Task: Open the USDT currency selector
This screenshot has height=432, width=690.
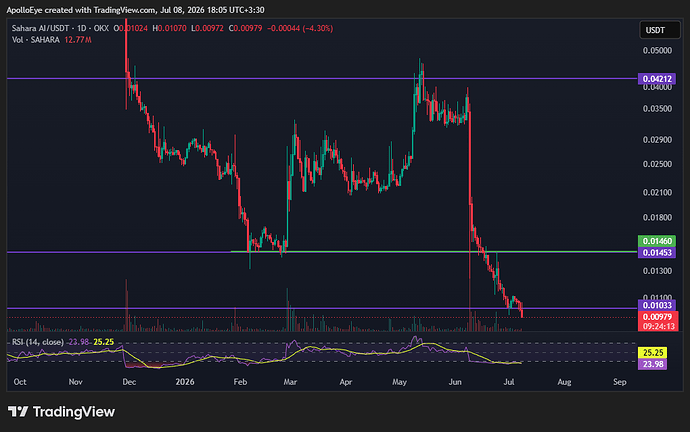Action: click(x=659, y=30)
